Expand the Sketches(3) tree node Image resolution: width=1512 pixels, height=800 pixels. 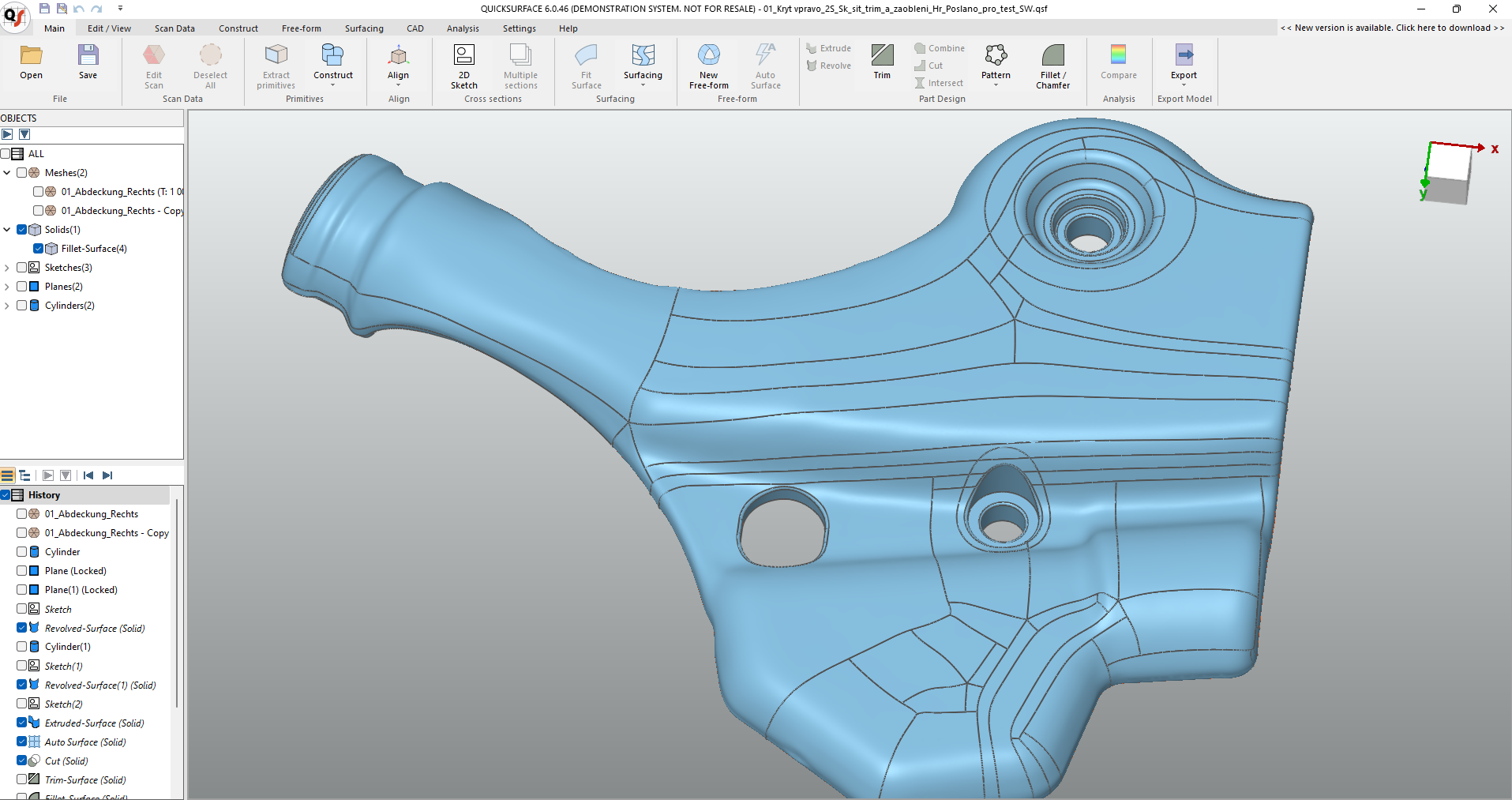(x=7, y=268)
